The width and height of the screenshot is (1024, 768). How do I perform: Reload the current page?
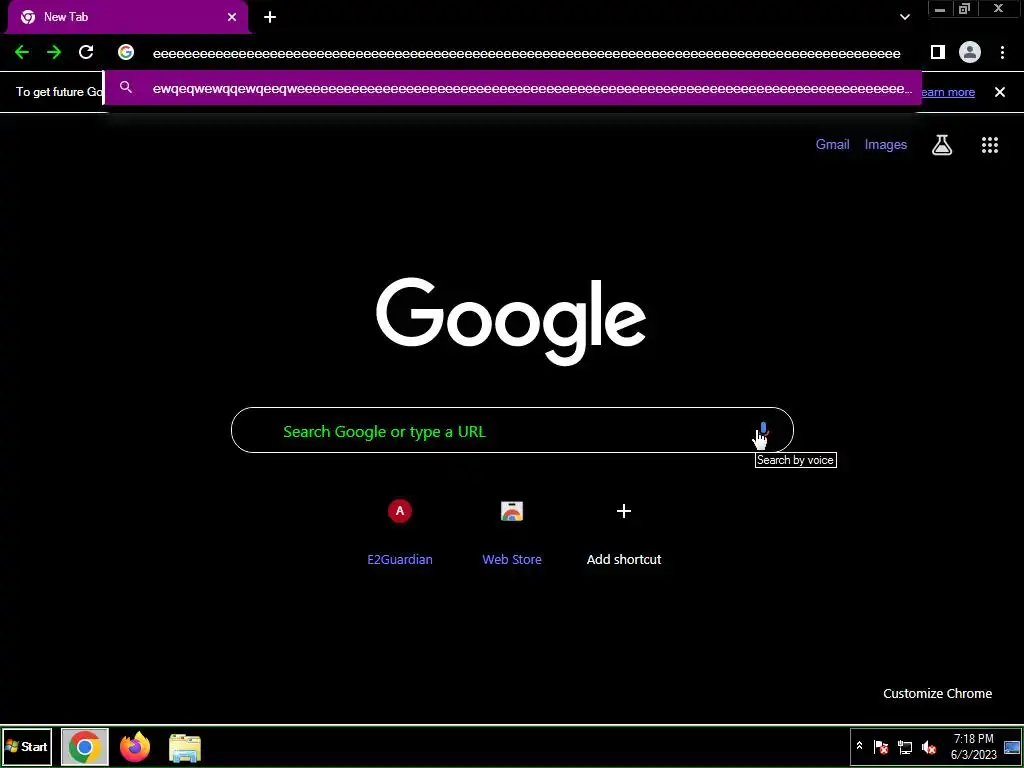click(86, 52)
